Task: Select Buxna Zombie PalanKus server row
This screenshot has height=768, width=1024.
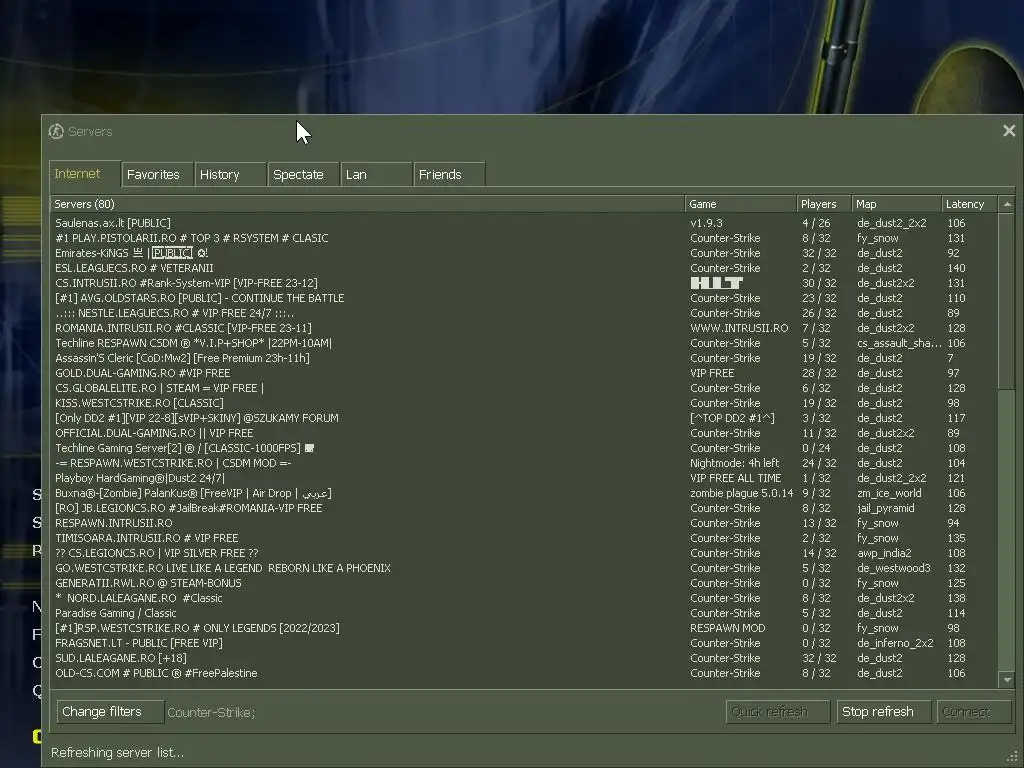Action: (524, 493)
